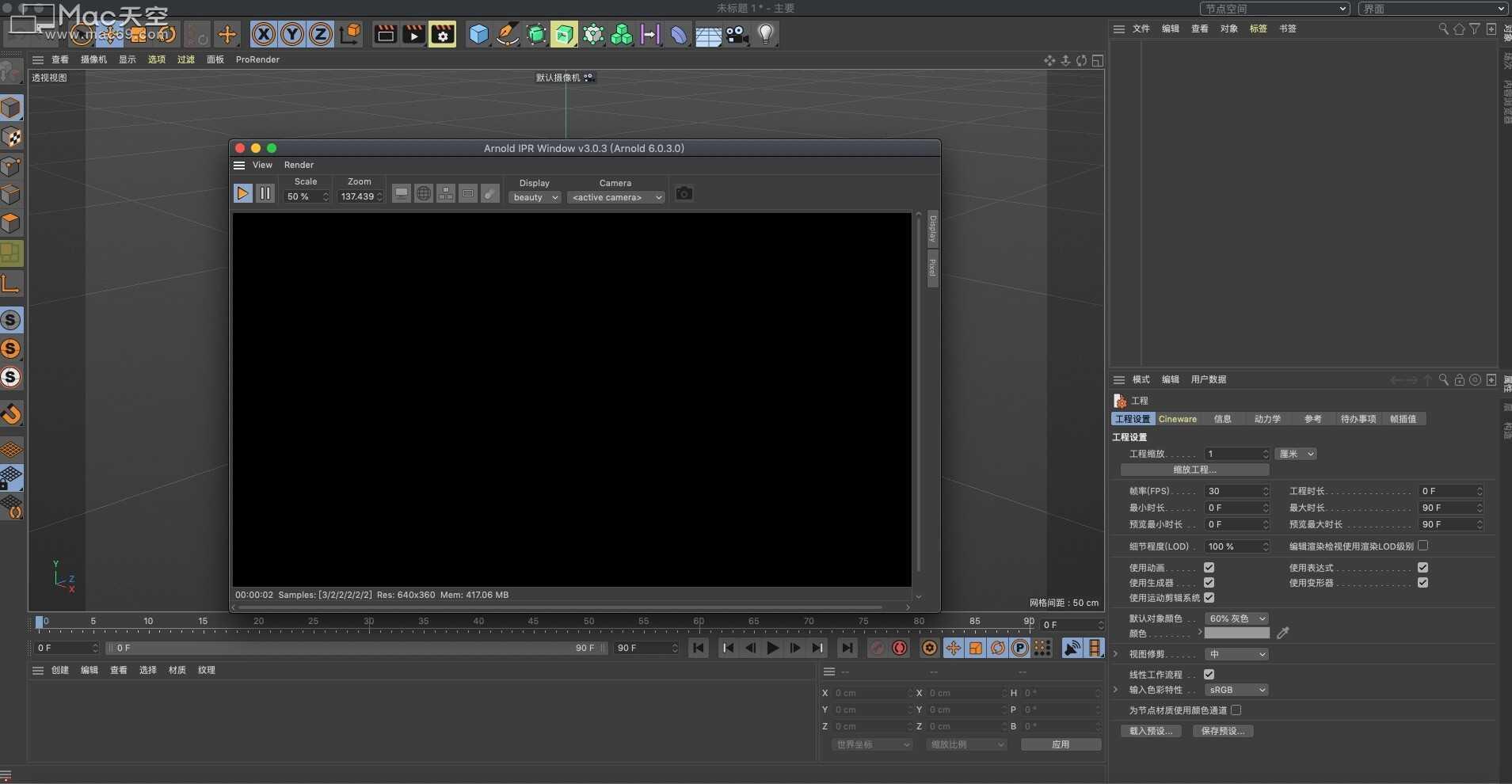Click the IPR Display side tab
The image size is (1512, 784).
click(x=932, y=229)
